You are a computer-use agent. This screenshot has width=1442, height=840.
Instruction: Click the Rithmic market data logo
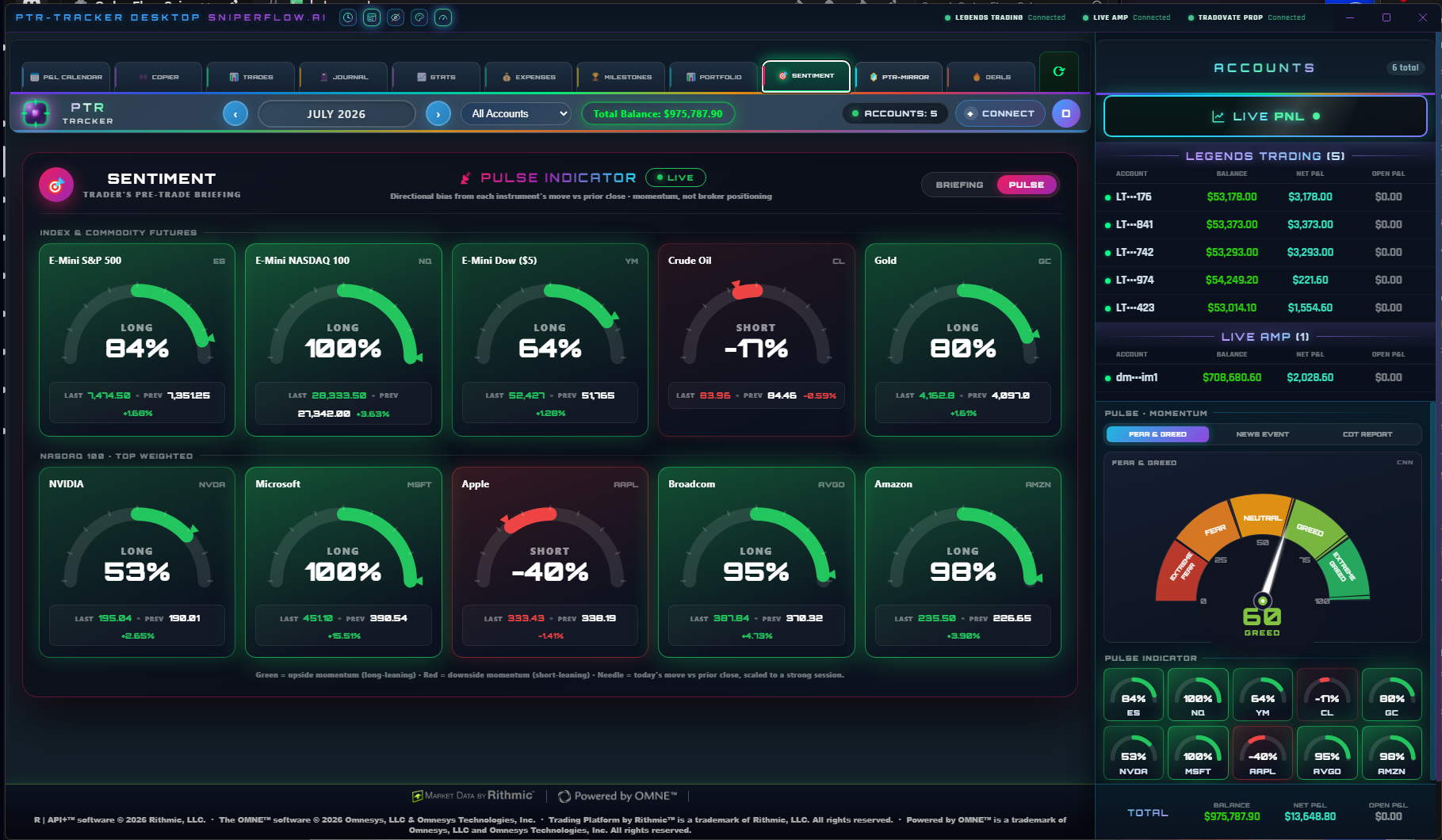point(473,796)
